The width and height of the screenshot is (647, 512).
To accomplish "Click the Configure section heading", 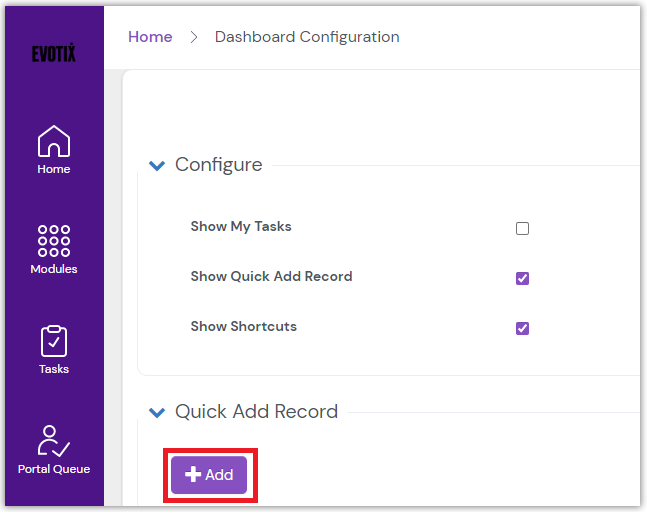I will tap(218, 165).
